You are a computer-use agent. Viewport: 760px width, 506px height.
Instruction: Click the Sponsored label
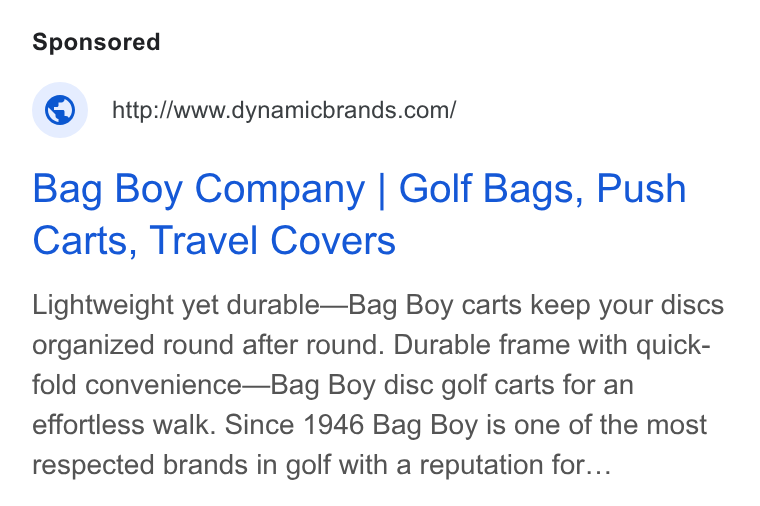tap(96, 42)
